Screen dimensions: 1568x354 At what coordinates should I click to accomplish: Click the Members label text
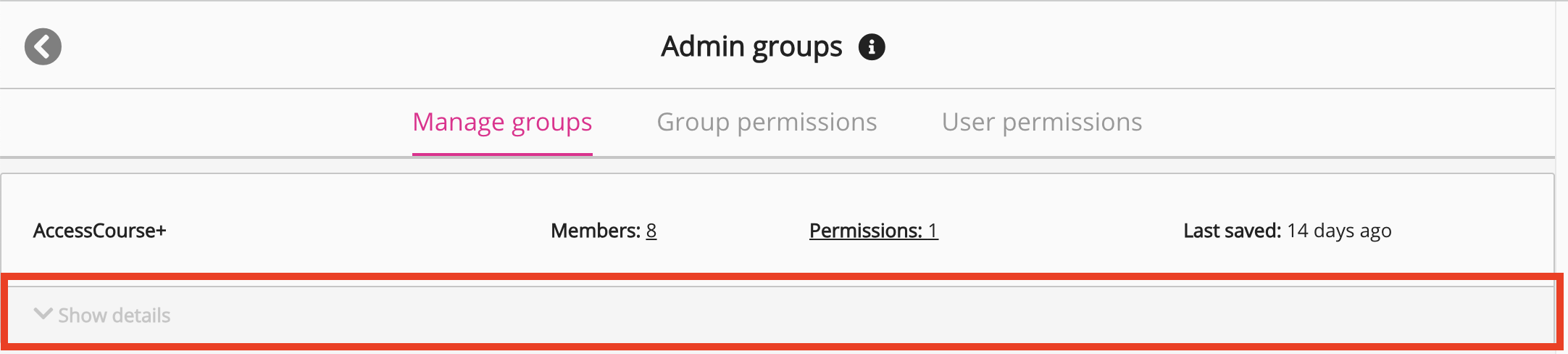point(595,231)
